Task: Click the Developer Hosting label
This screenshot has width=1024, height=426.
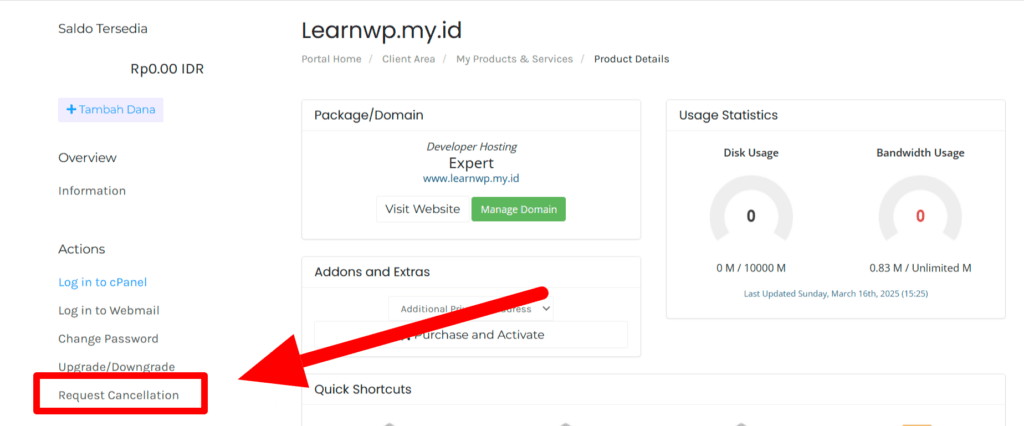Action: coord(472,147)
